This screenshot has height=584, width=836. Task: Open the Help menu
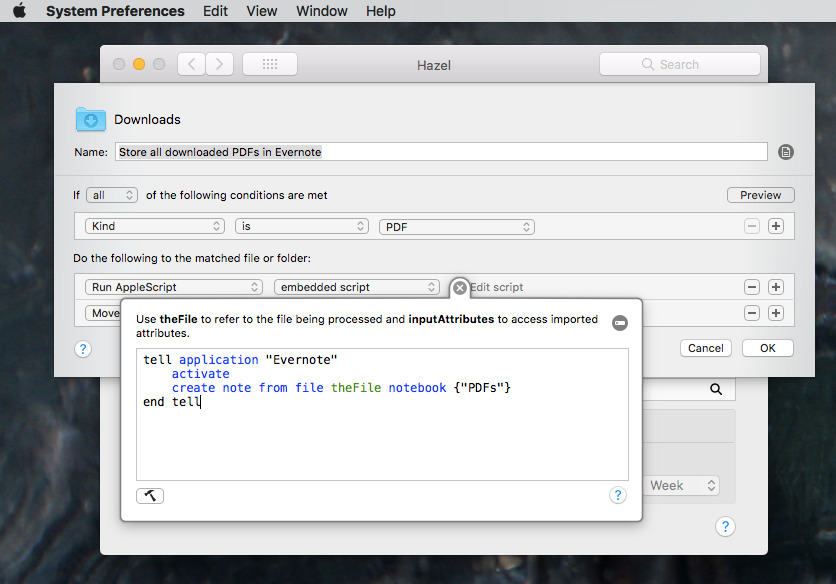381,11
